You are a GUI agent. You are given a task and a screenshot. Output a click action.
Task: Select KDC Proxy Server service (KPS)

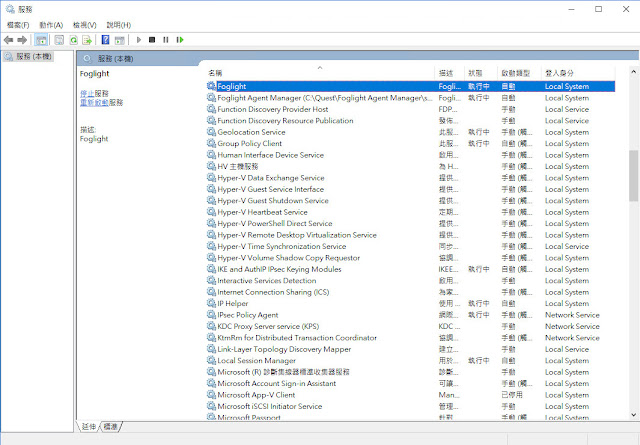click(410, 326)
